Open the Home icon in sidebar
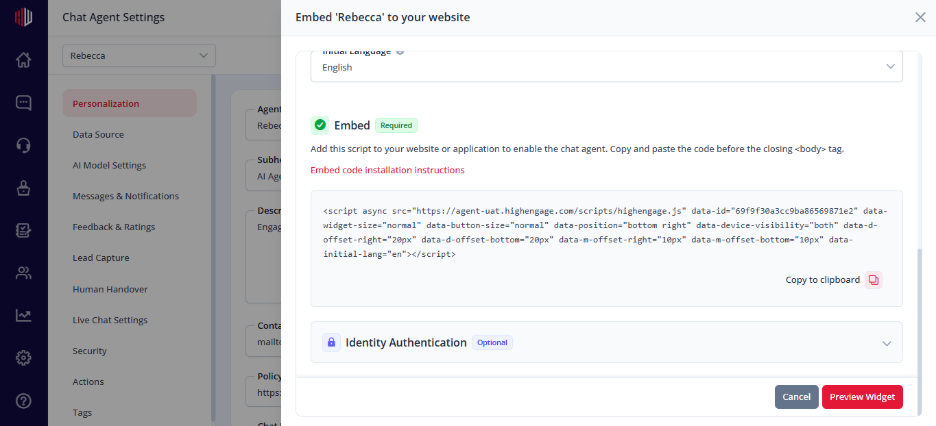This screenshot has height=426, width=936. (x=23, y=60)
